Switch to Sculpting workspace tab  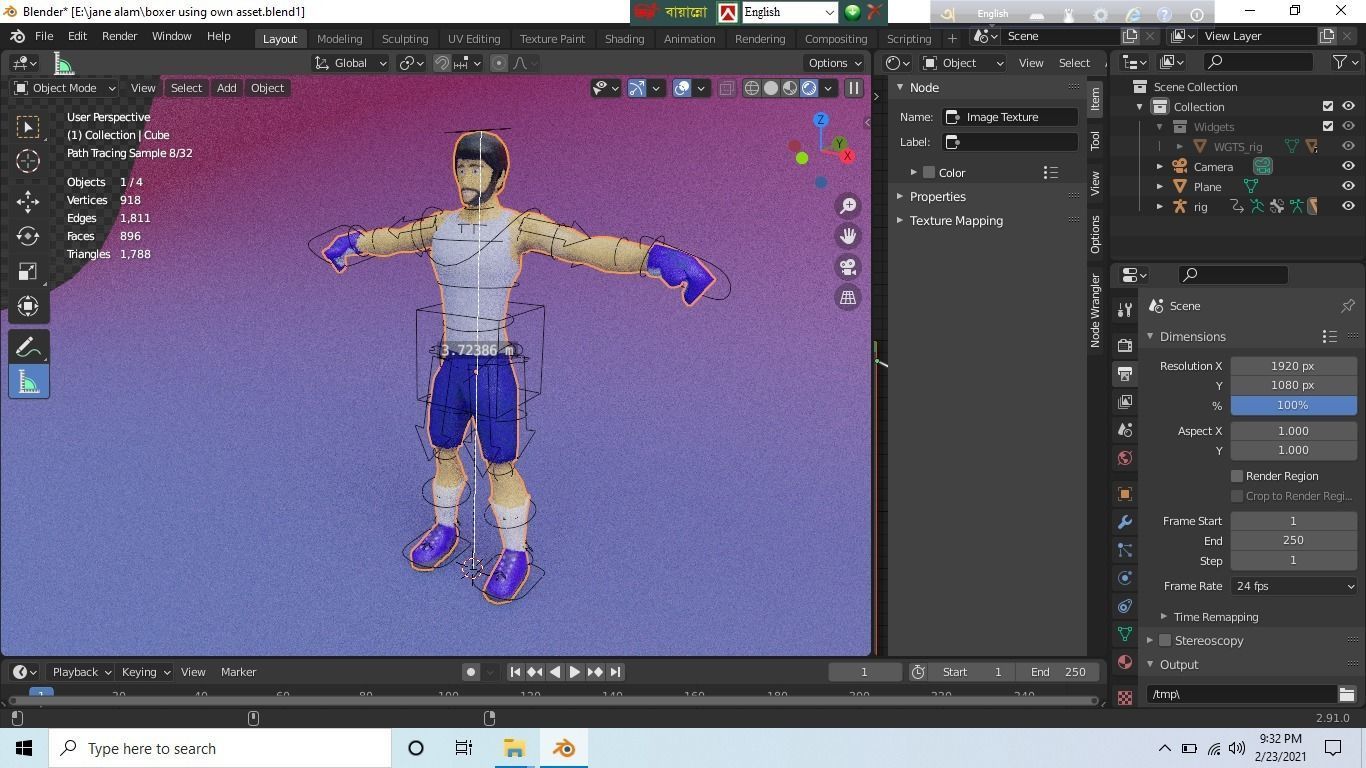(x=405, y=38)
